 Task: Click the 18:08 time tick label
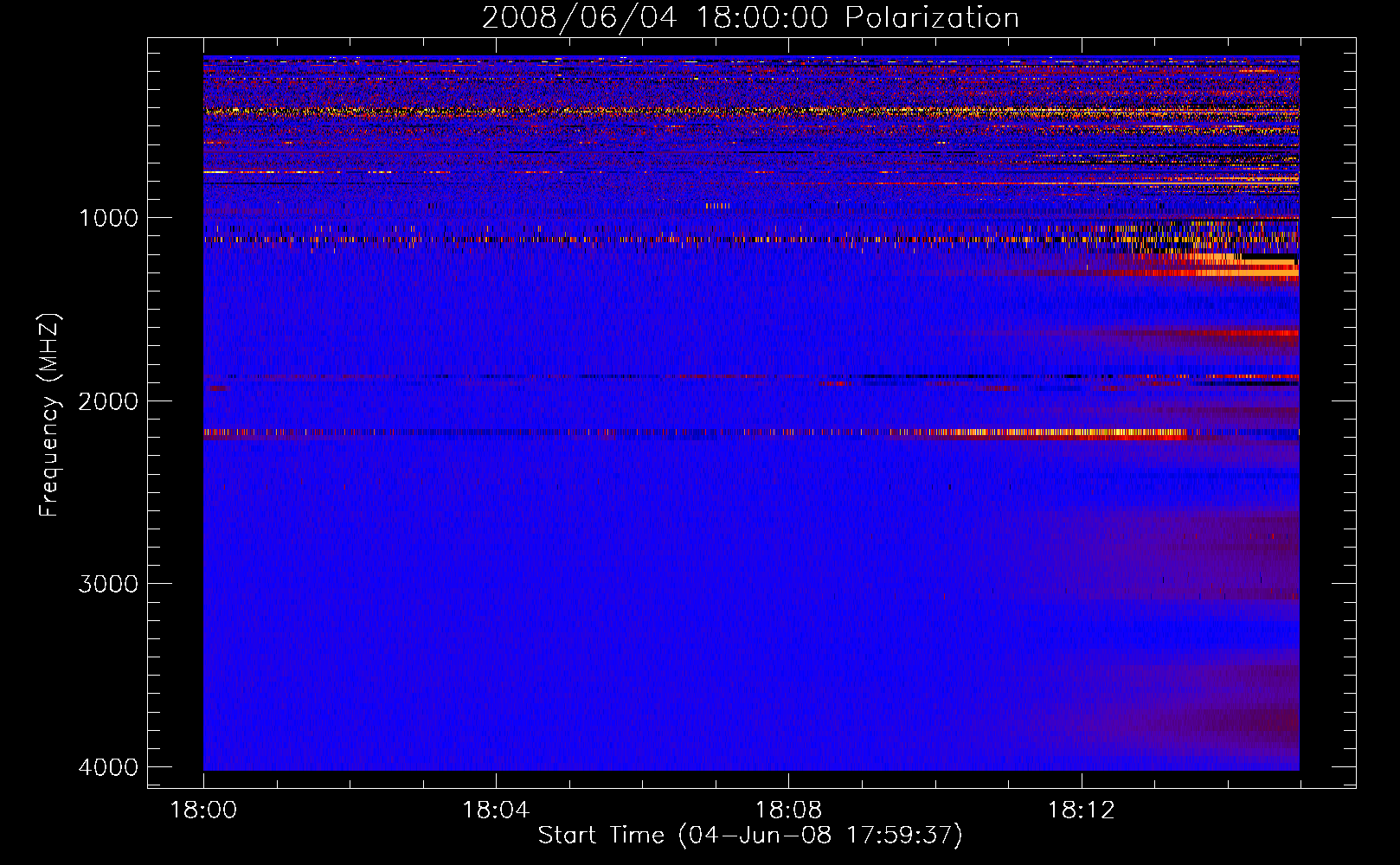788,811
